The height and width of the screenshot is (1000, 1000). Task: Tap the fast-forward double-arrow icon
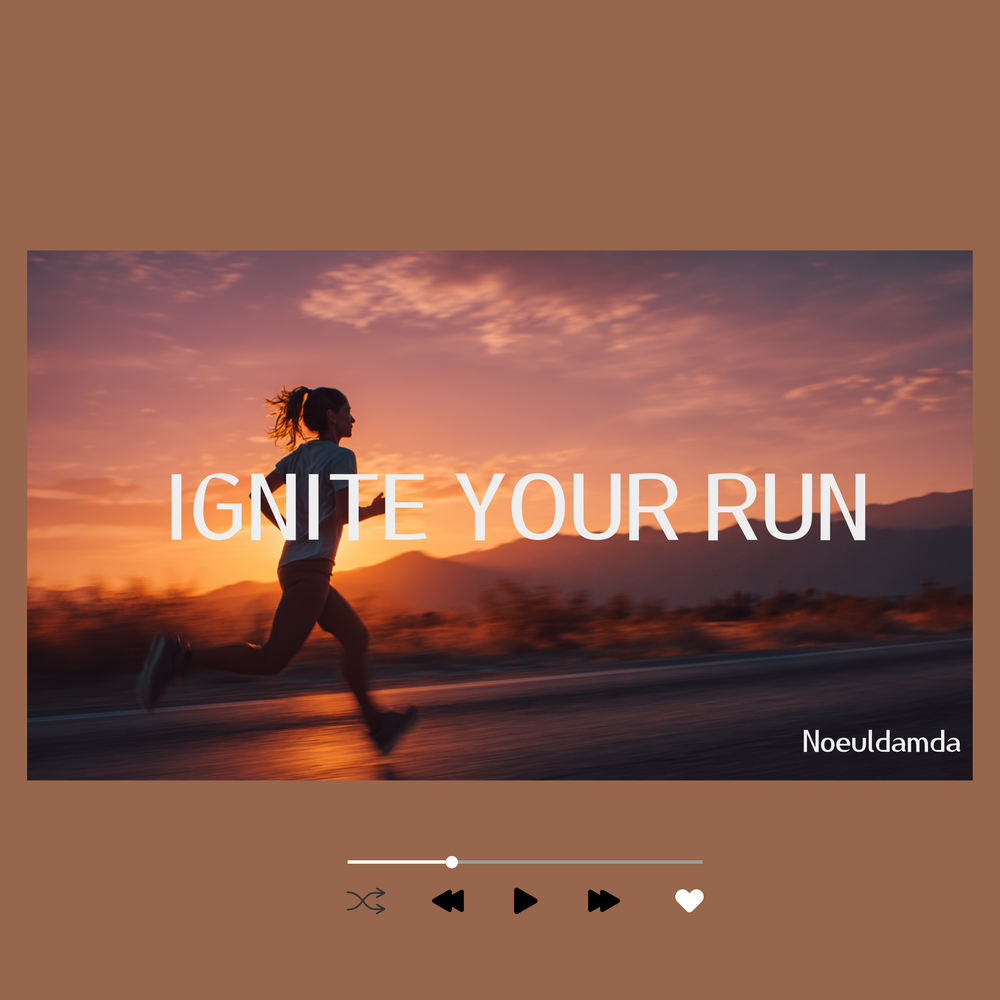coord(601,901)
